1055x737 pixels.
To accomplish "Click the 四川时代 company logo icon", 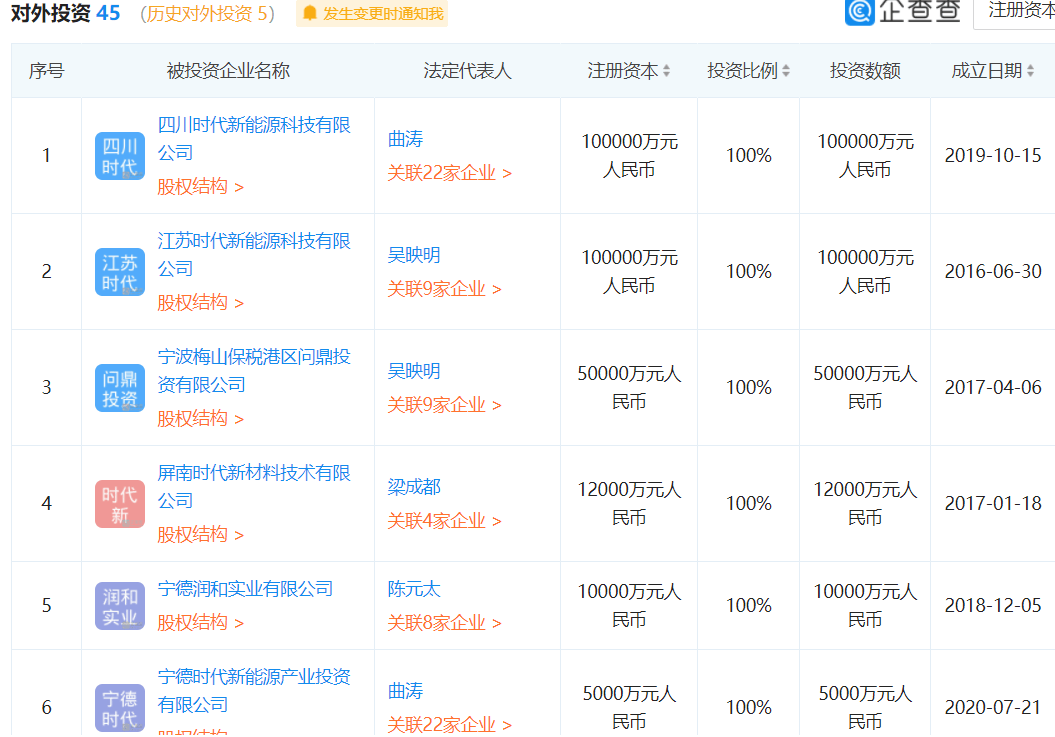I will (120, 156).
